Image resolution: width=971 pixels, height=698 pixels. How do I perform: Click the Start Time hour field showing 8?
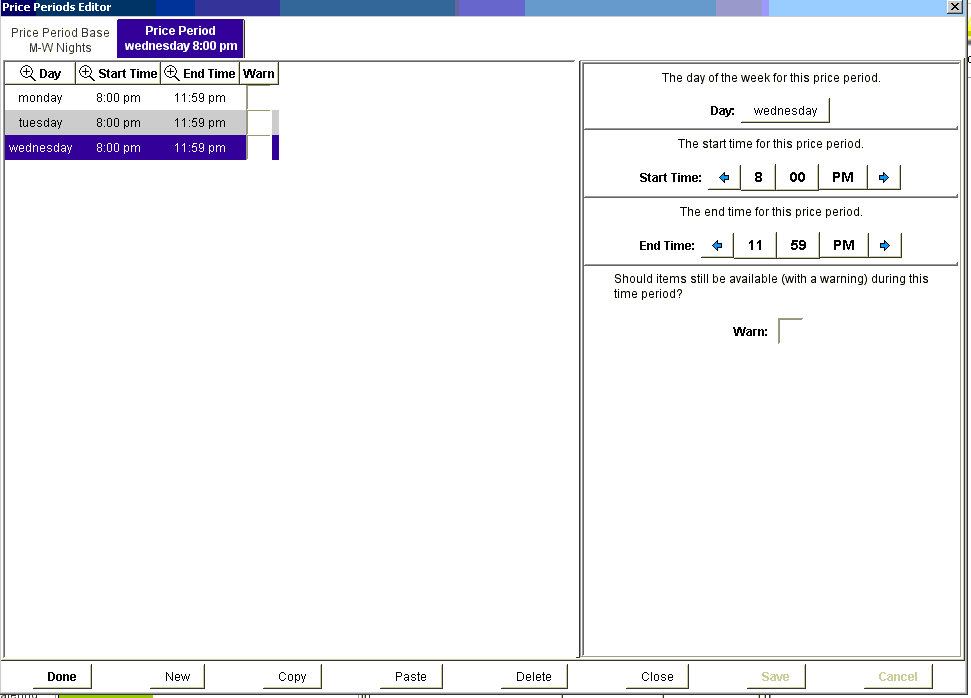(758, 178)
